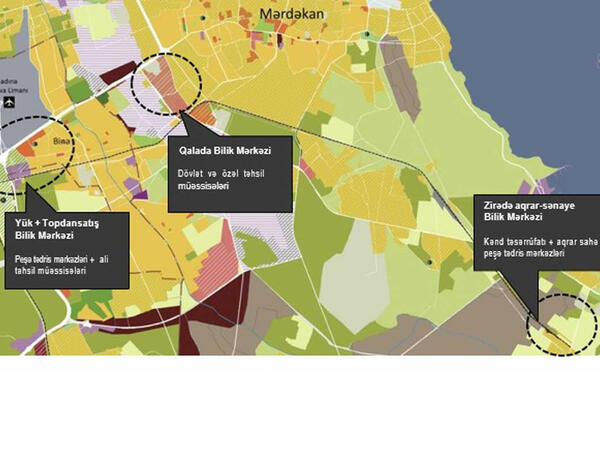Click the black dot marker near Bina
This screenshot has width=600, height=460.
(x=35, y=144)
